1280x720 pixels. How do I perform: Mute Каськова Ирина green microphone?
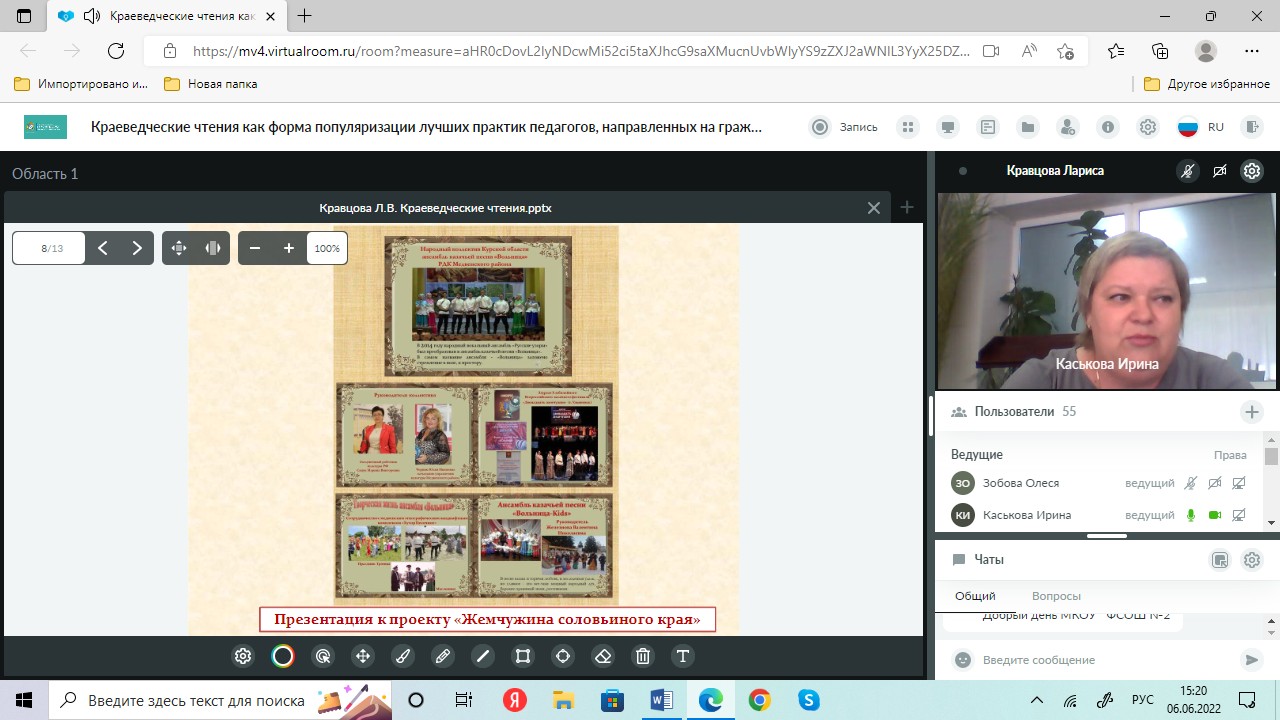click(1190, 515)
